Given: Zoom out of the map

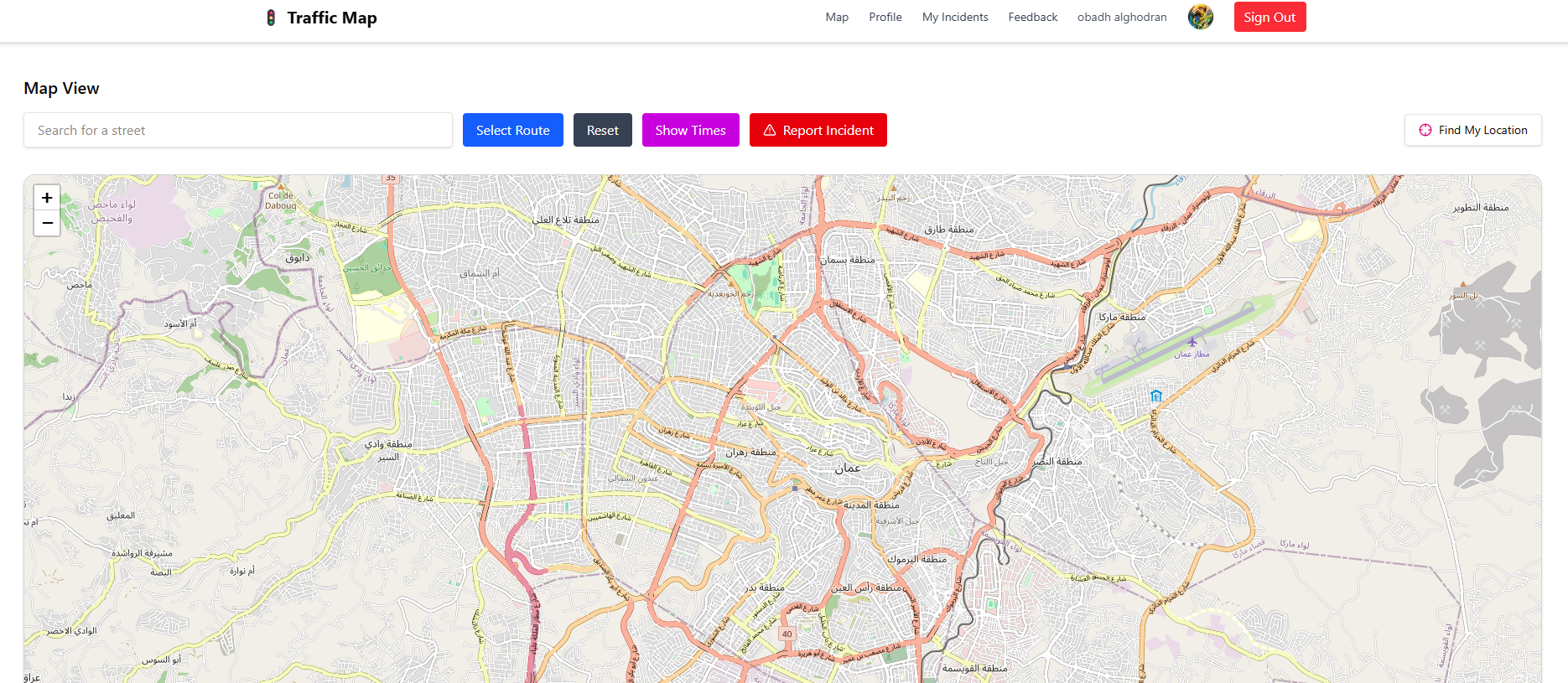Looking at the screenshot, I should coord(47,223).
